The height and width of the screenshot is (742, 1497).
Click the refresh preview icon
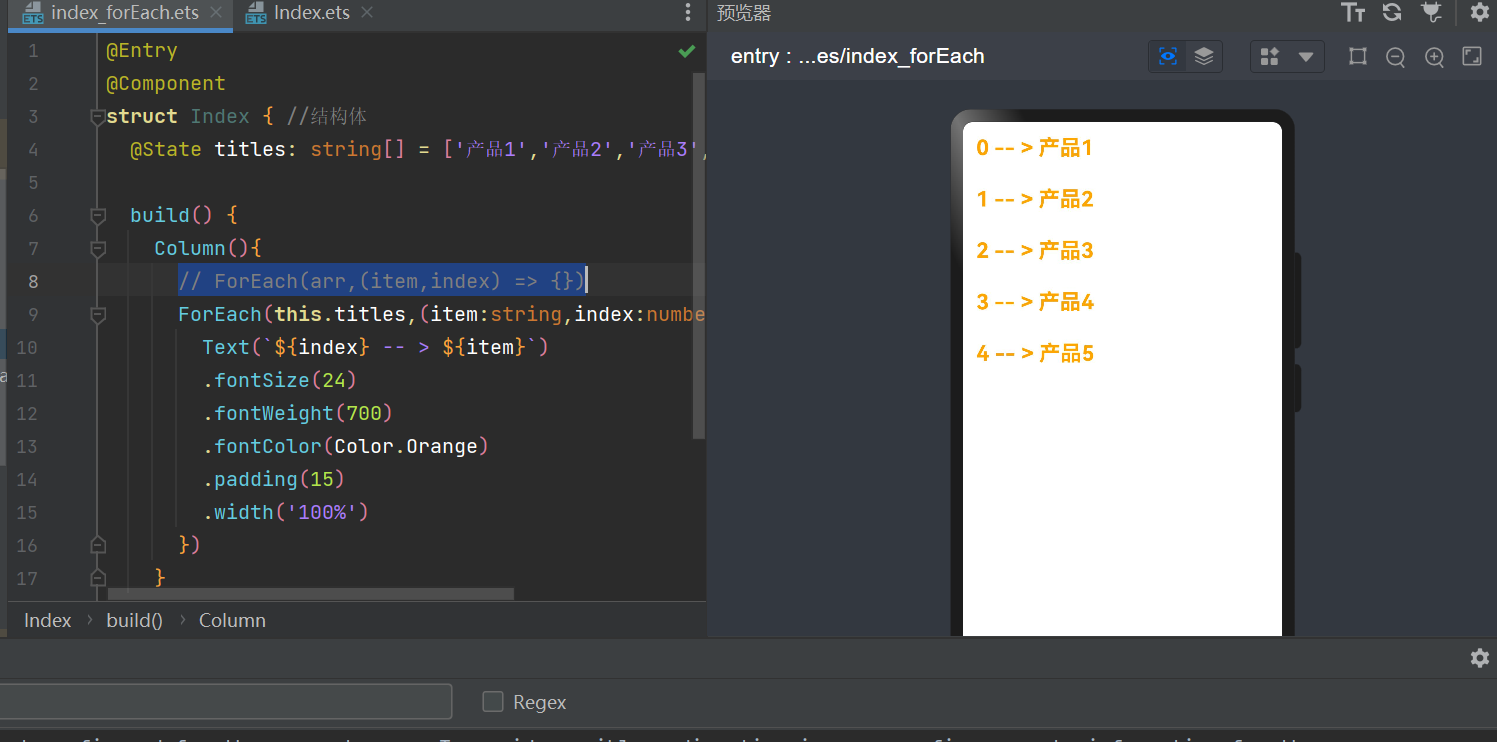pos(1391,12)
